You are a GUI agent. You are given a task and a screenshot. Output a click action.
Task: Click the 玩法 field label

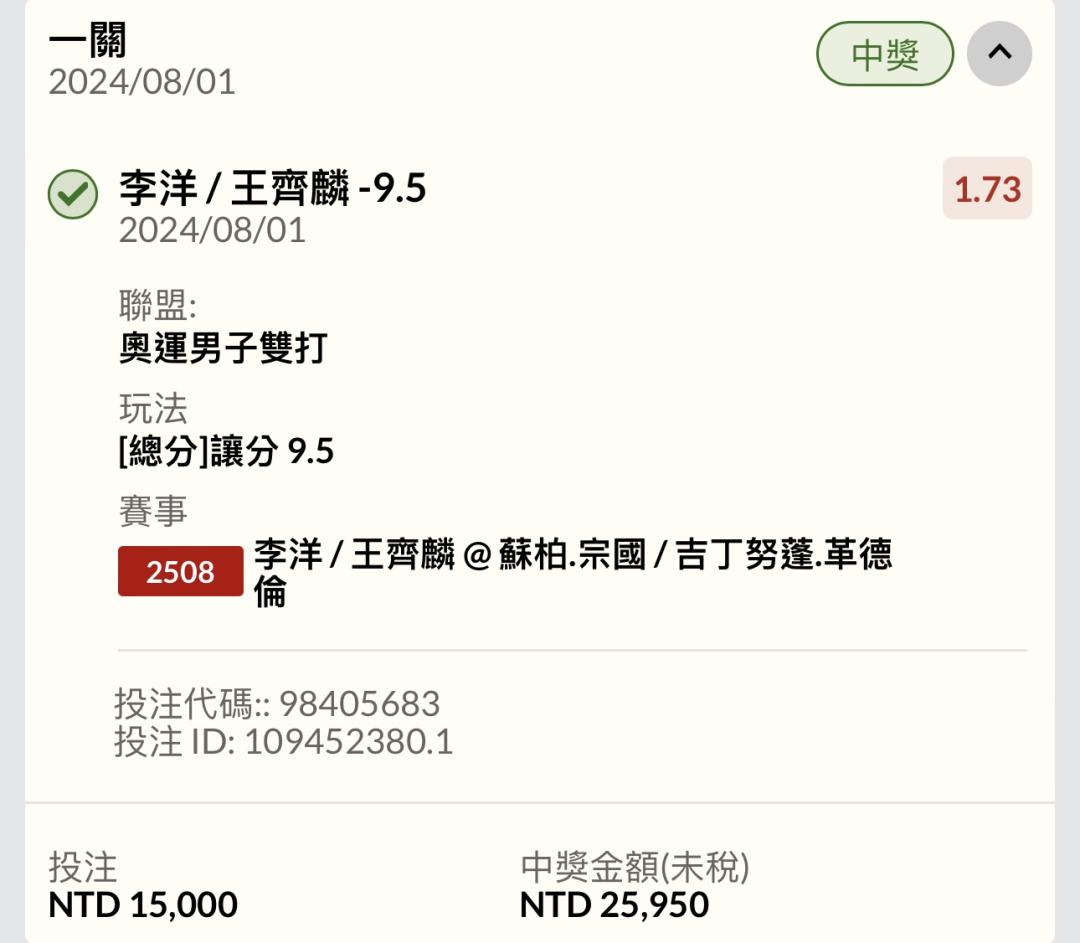[153, 408]
